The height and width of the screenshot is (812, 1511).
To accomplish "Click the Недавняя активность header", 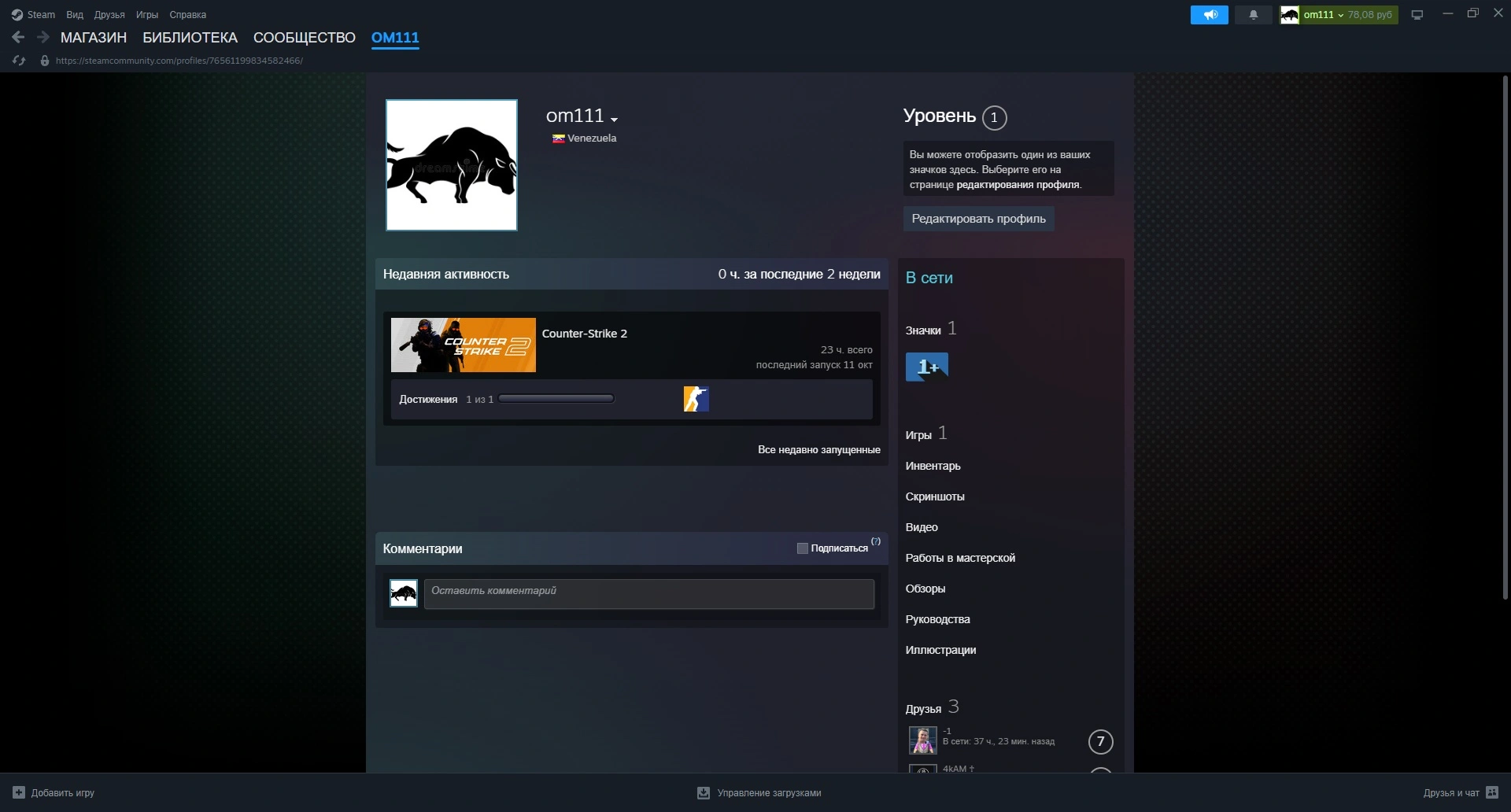I will click(x=446, y=275).
